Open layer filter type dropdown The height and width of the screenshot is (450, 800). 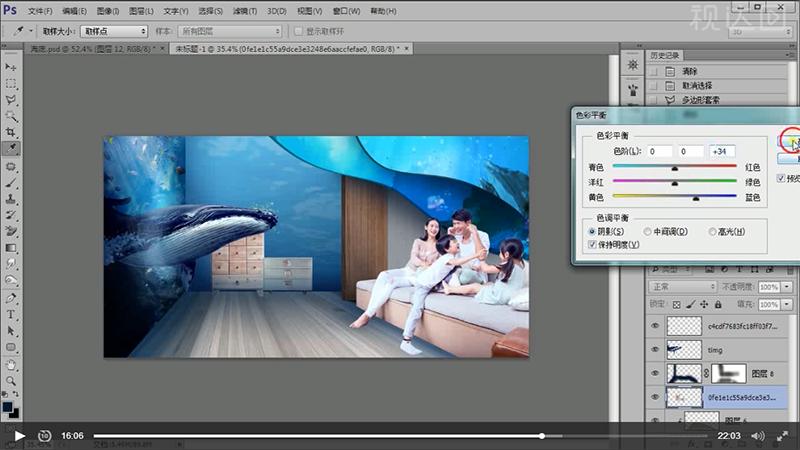669,269
